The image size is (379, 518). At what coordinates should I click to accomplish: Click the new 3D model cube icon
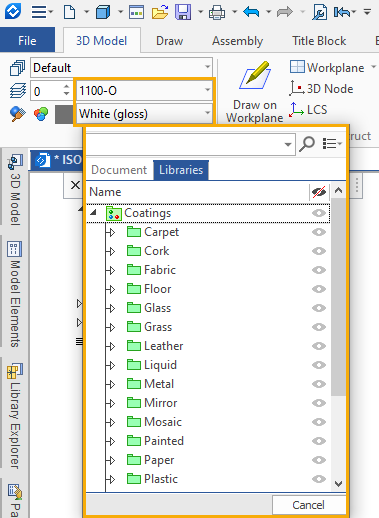pos(103,12)
